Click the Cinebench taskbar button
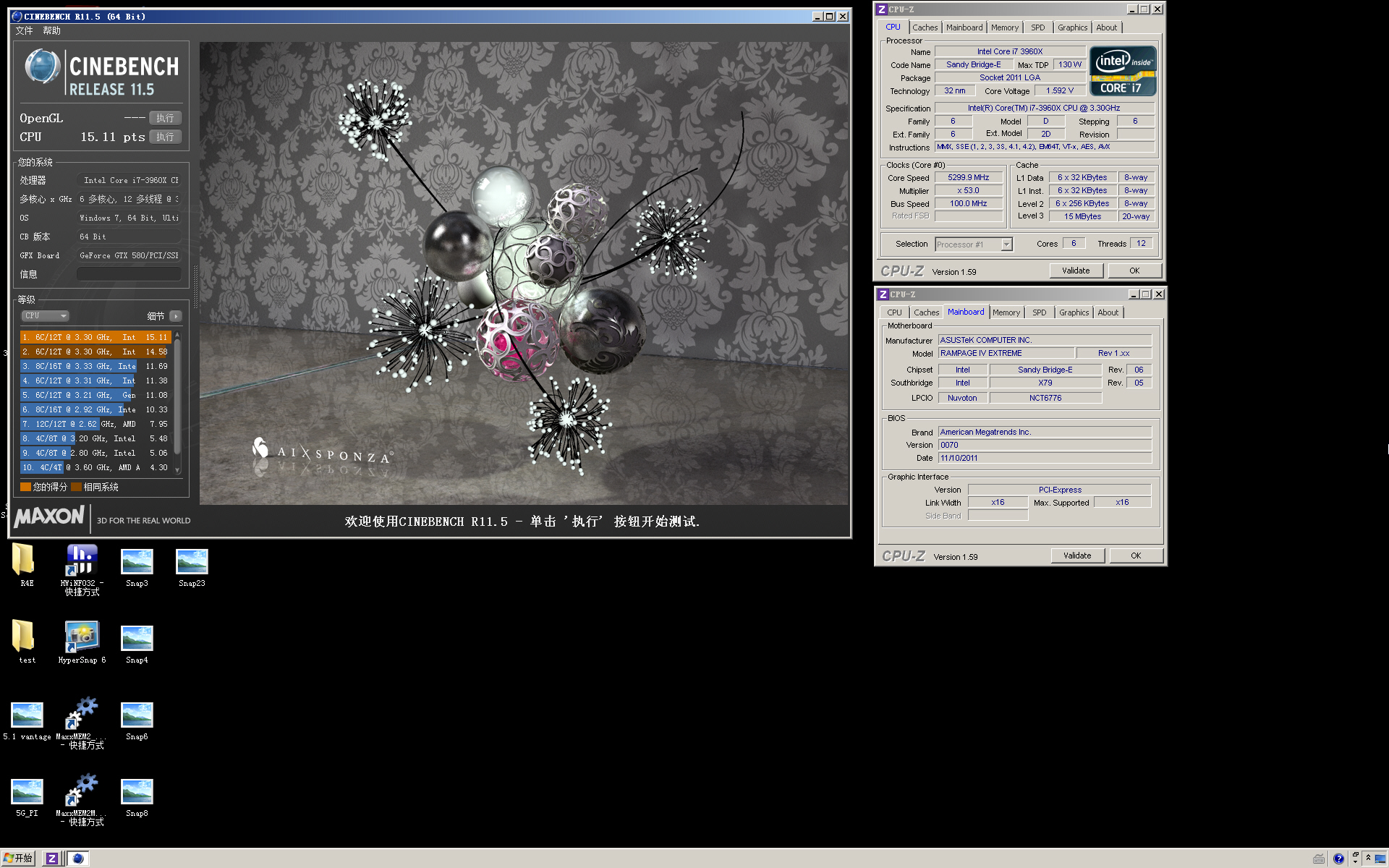Viewport: 1389px width, 868px height. click(78, 859)
